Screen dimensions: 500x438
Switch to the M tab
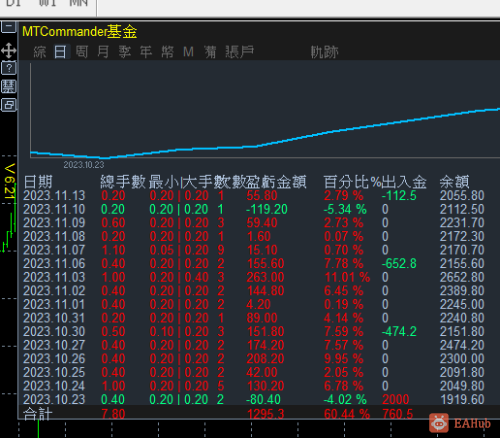coord(188,52)
